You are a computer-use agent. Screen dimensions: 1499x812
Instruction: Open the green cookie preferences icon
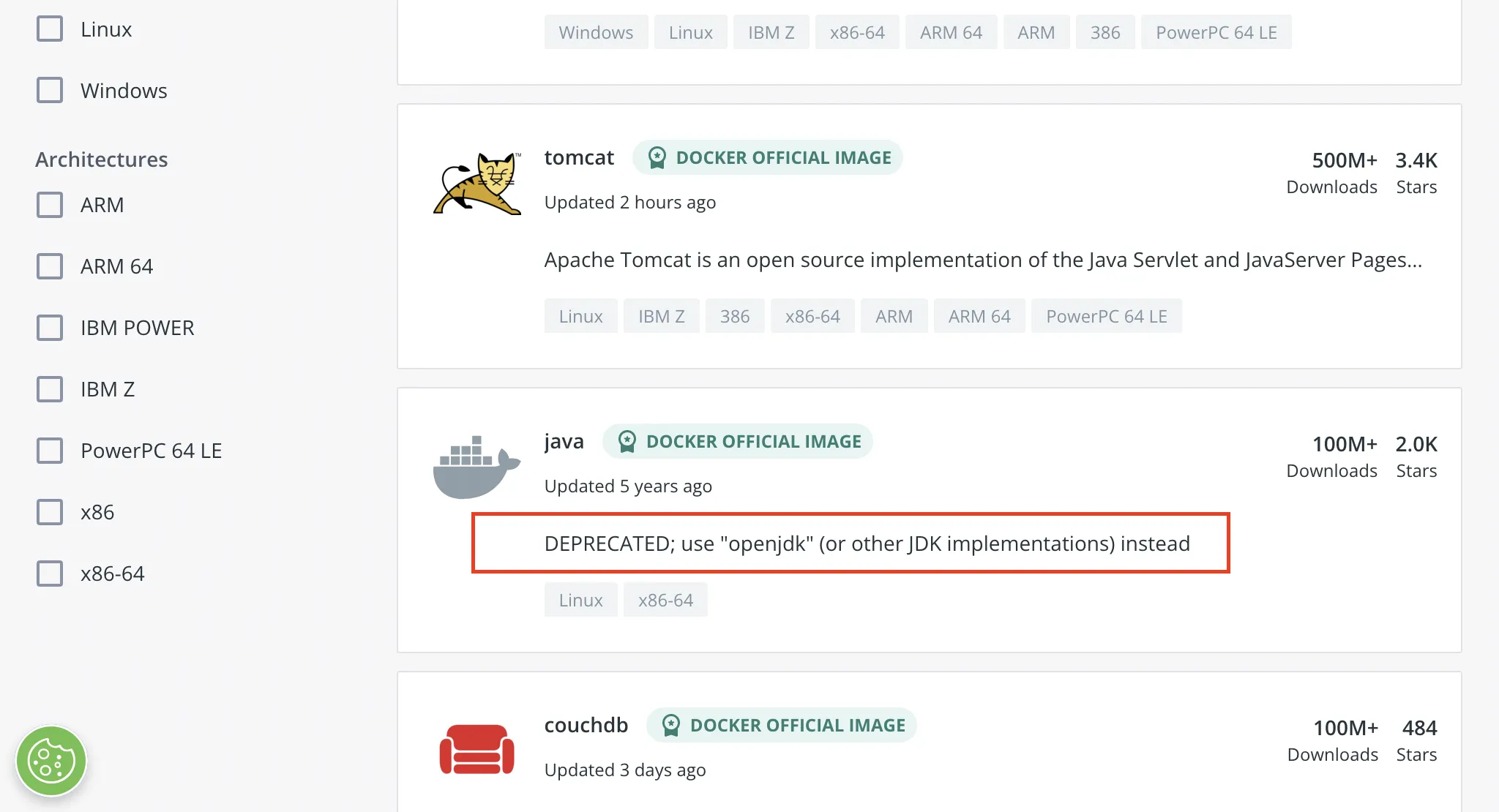click(51, 761)
